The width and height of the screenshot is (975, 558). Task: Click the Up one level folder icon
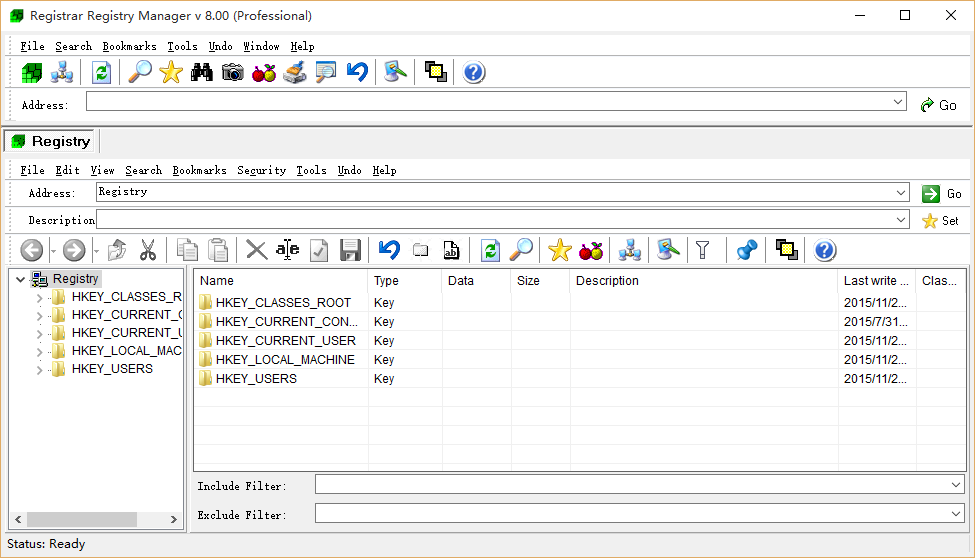click(x=117, y=250)
